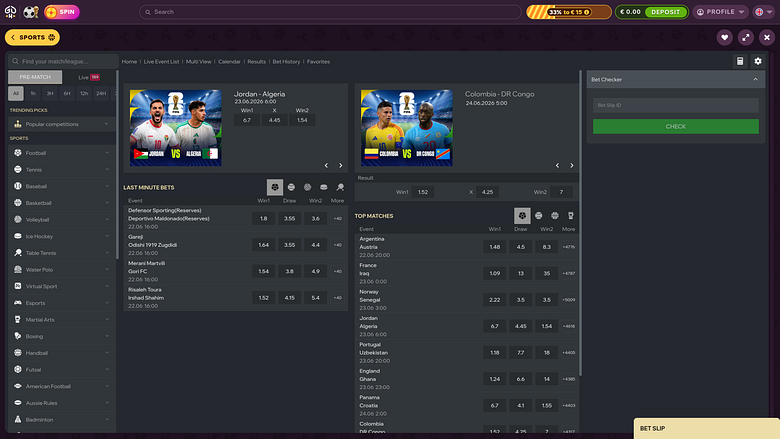The height and width of the screenshot is (439, 780).
Task: Open the favorites heart icon
Action: click(724, 37)
